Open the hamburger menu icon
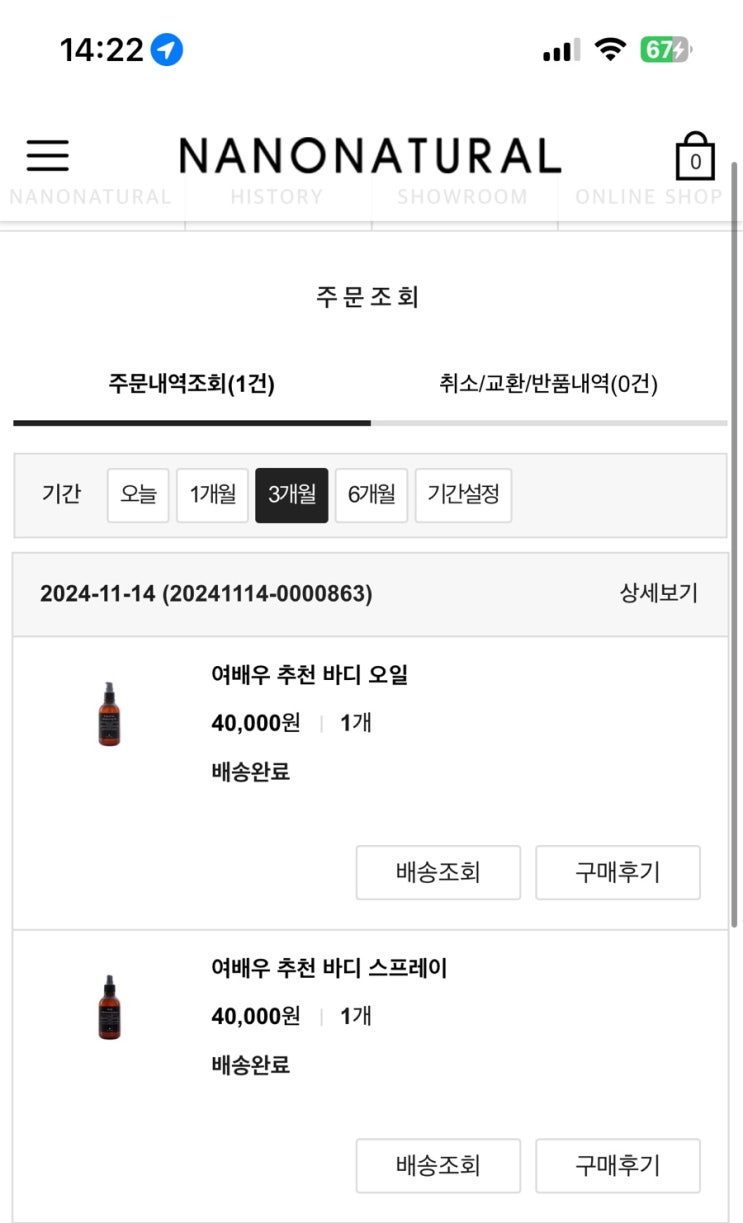This screenshot has height=1223, width=743. pyautogui.click(x=47, y=155)
